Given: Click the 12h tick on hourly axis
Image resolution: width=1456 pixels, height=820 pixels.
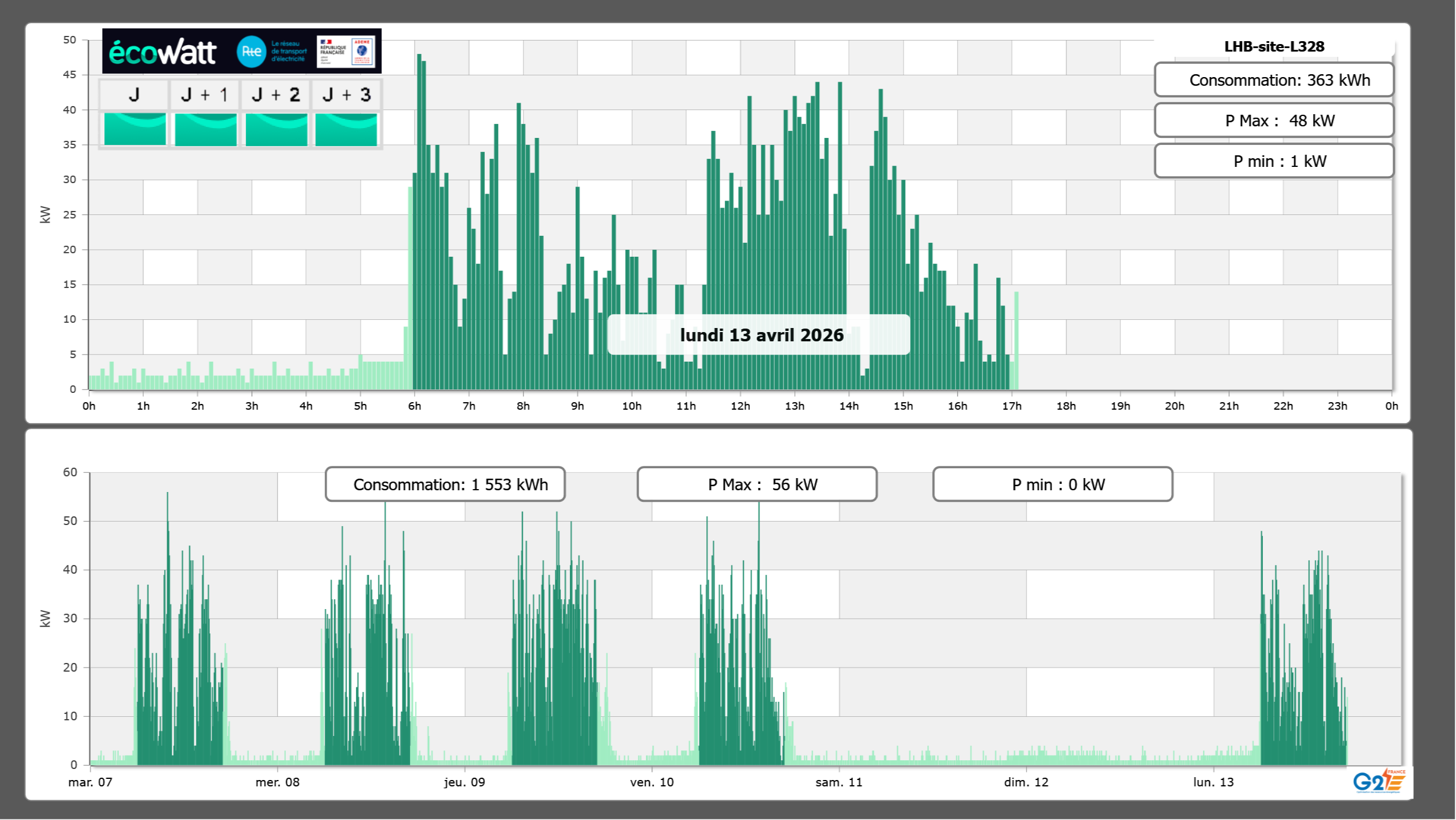Looking at the screenshot, I should 740,406.
